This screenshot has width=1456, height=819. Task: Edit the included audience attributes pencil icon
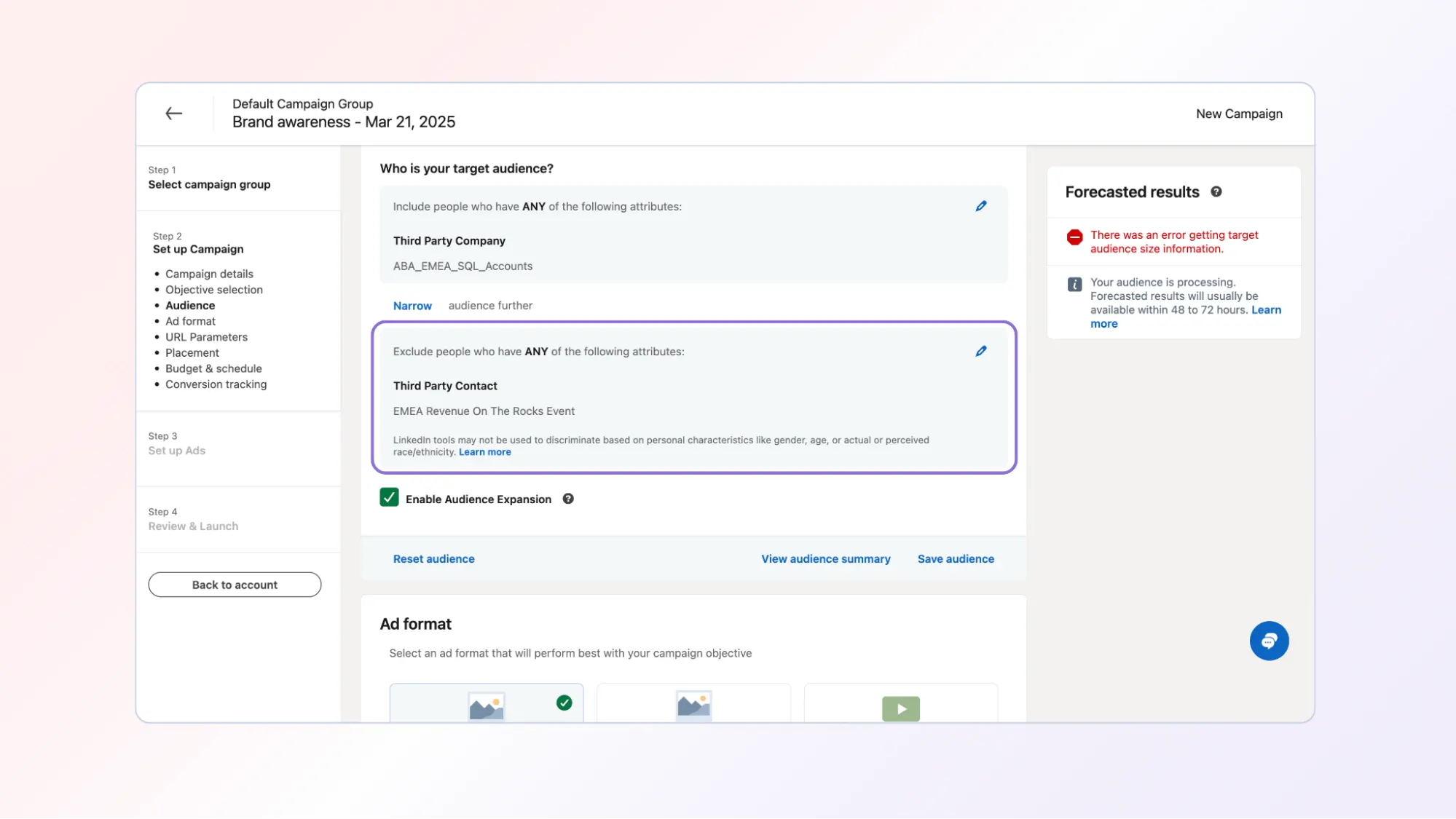(981, 207)
